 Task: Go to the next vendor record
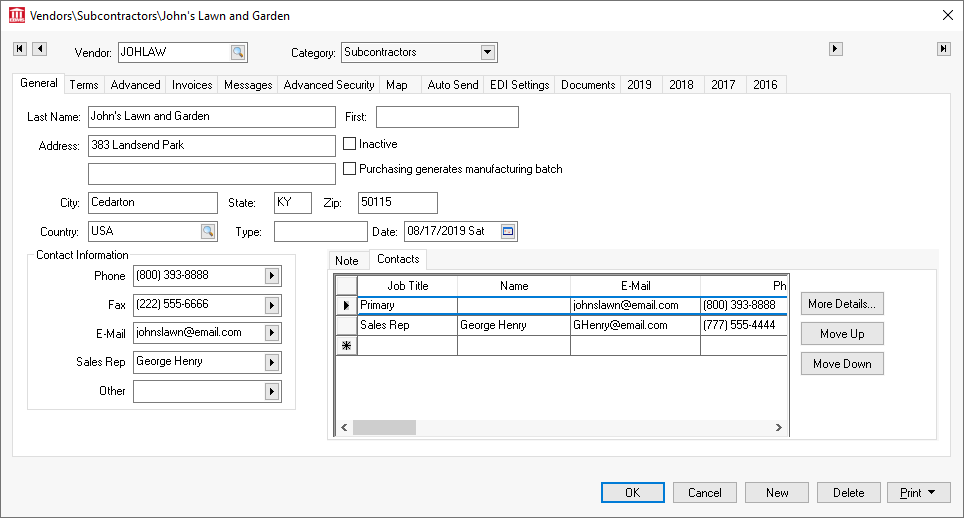(836, 49)
